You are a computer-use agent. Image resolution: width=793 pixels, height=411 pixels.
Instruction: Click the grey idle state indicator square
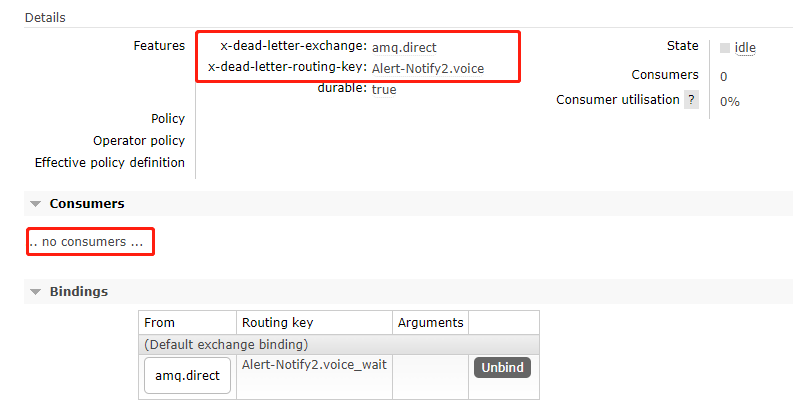click(725, 47)
